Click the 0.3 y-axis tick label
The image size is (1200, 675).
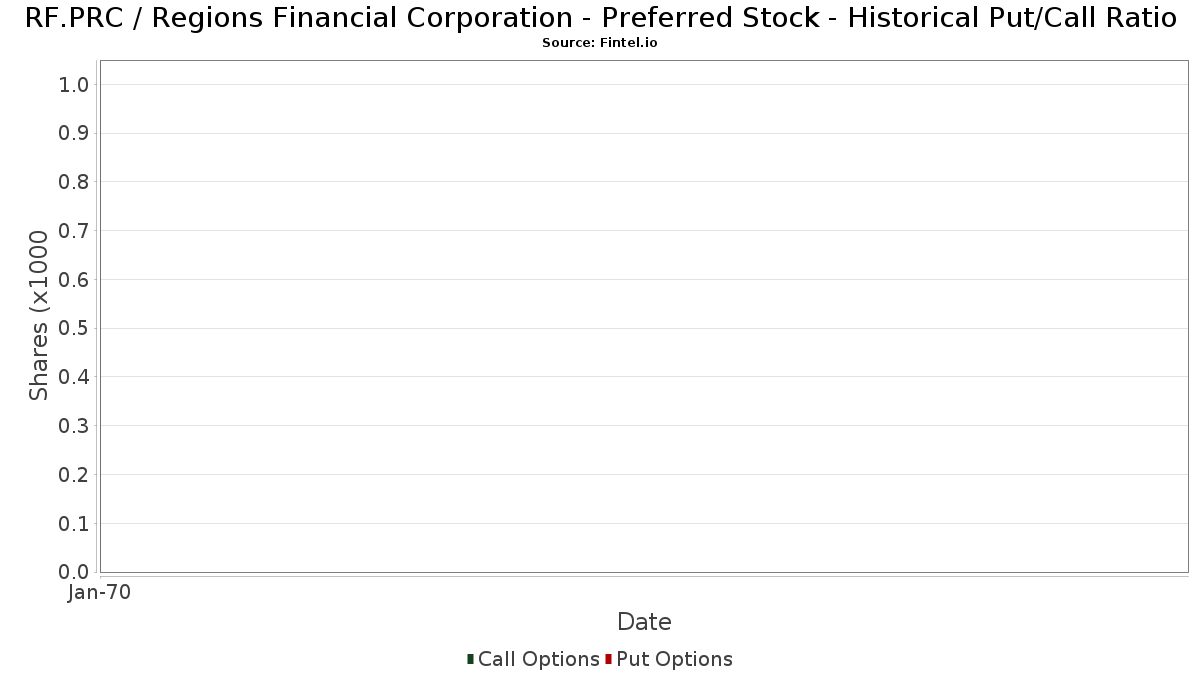pyautogui.click(x=75, y=426)
